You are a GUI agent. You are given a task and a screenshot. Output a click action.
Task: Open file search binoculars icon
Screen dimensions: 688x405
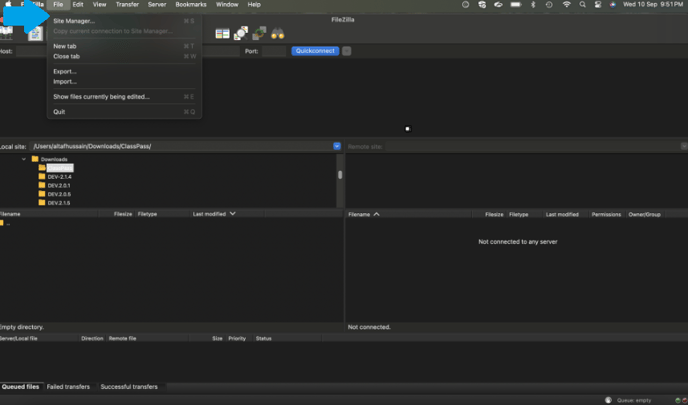(277, 33)
